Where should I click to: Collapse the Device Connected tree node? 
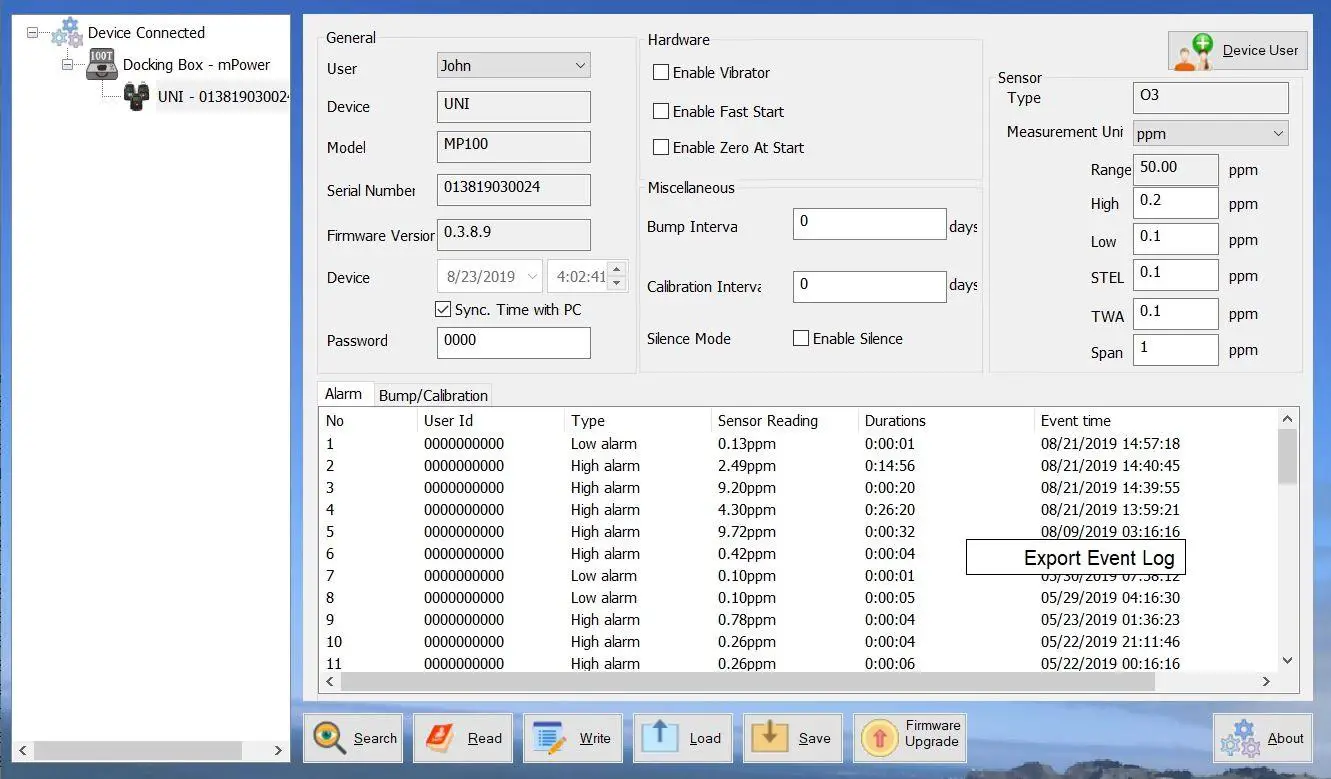click(x=33, y=33)
